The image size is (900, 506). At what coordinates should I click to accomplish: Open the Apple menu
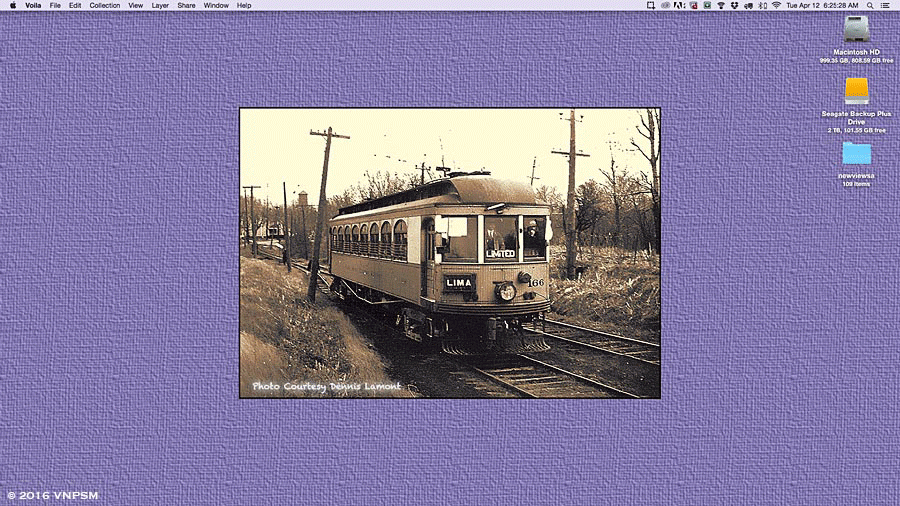coord(13,5)
